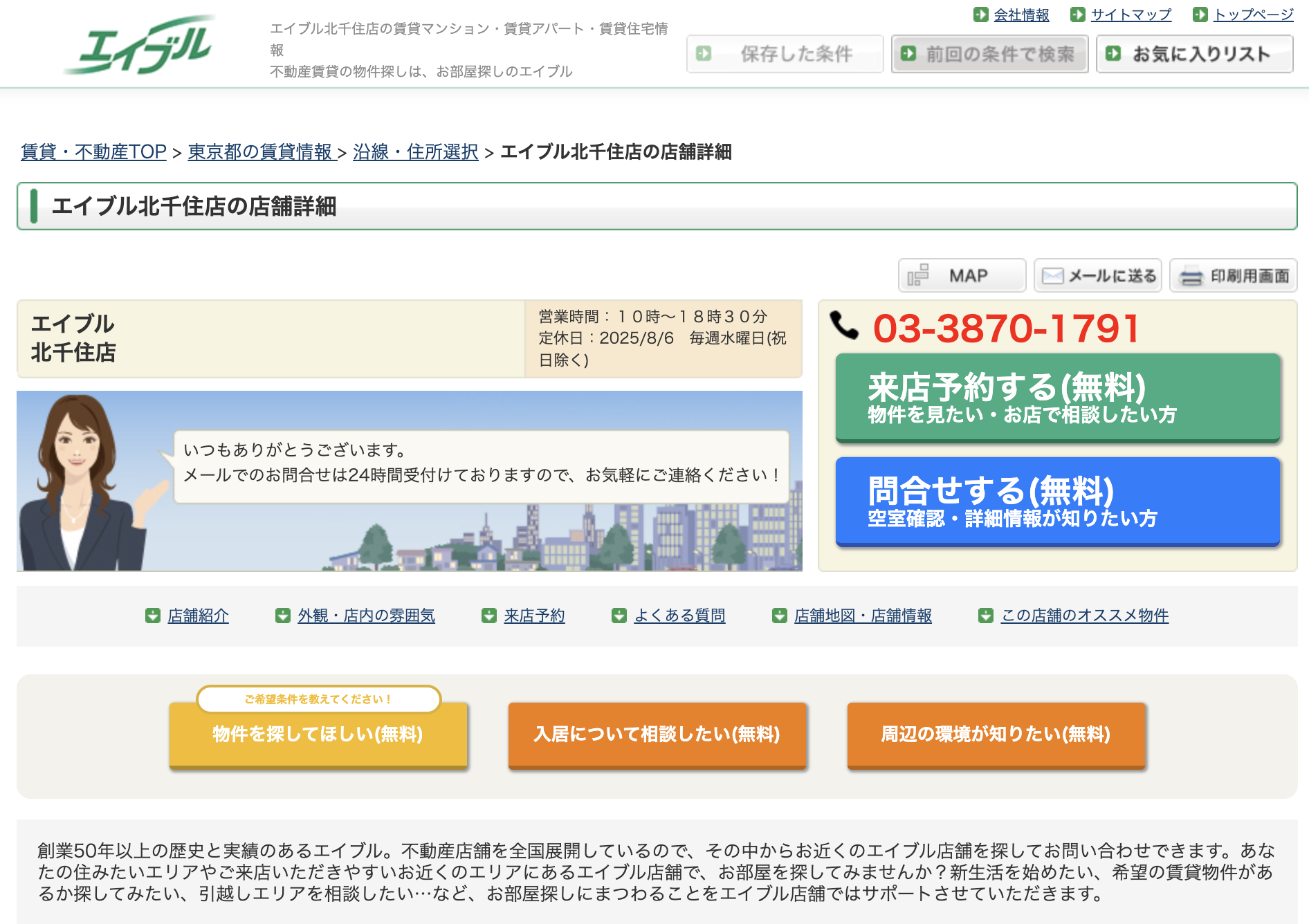Click the envelope icon for メールに送る
1309x924 pixels.
pos(1052,276)
